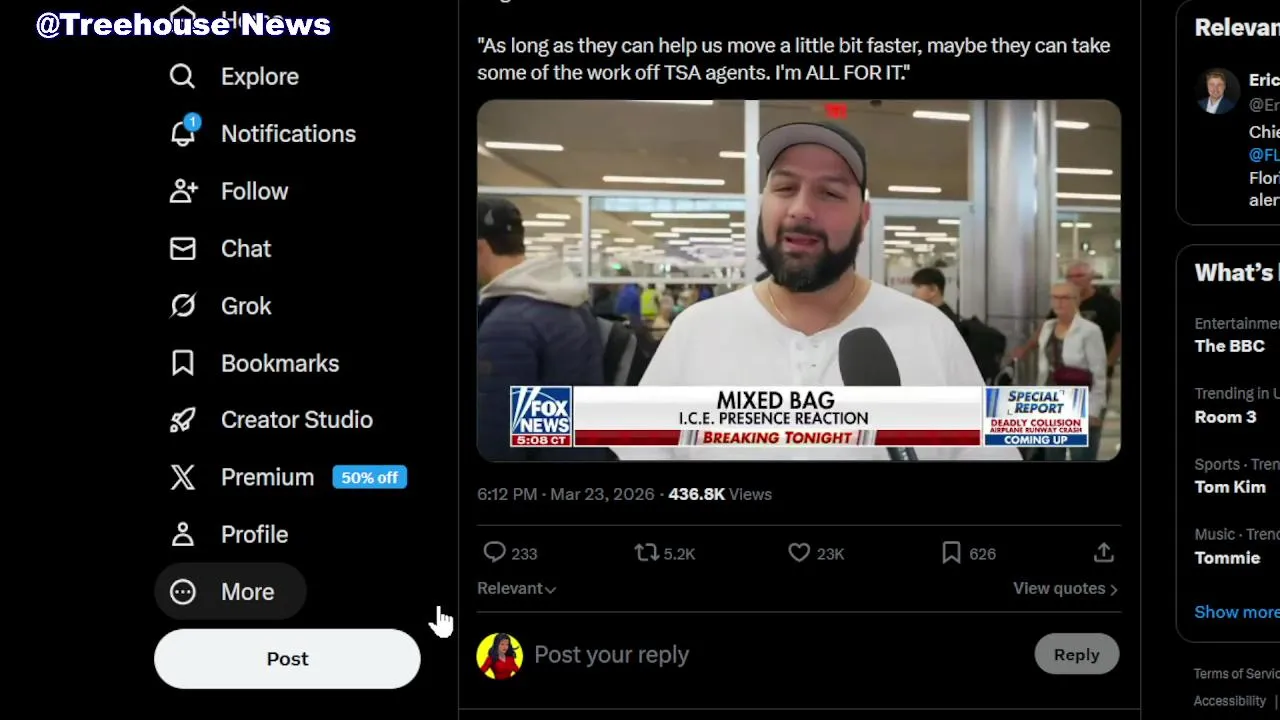Open Chat envelope icon
This screenshot has height=720, width=1280.
point(182,248)
